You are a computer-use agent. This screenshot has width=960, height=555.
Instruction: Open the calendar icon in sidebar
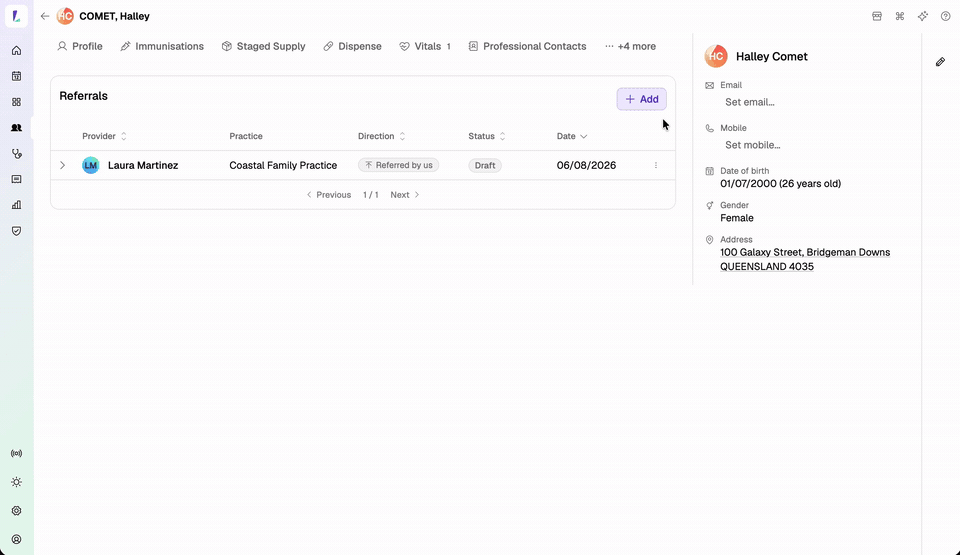17,76
